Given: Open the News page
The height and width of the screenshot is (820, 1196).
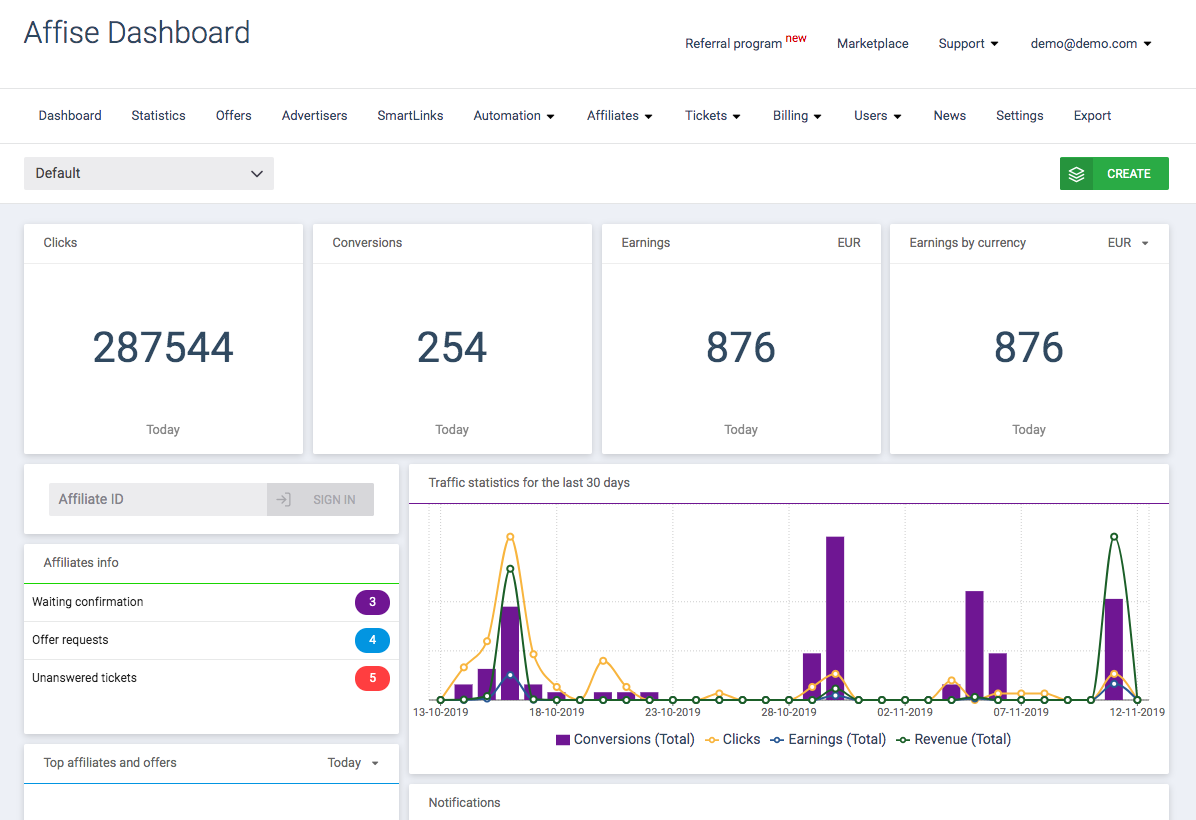Looking at the screenshot, I should [x=950, y=116].
